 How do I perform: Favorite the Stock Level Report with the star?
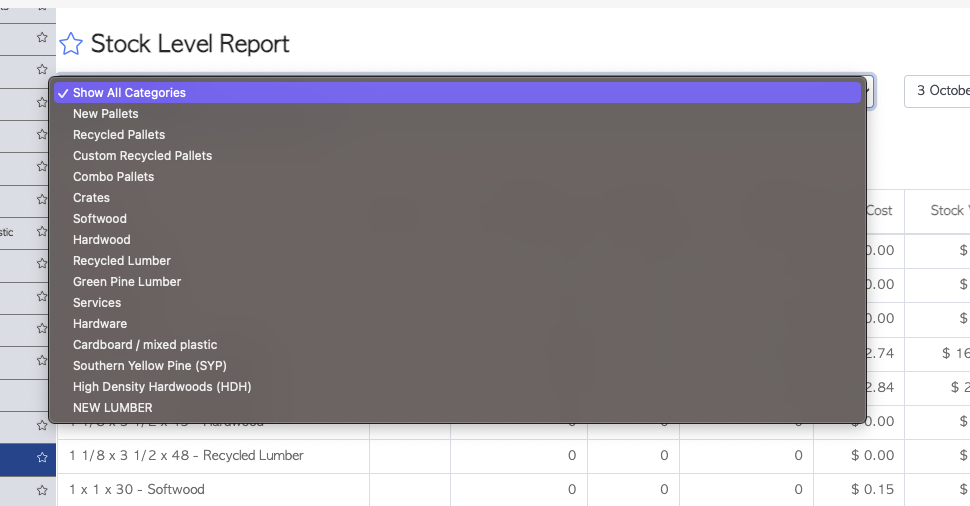(x=71, y=44)
